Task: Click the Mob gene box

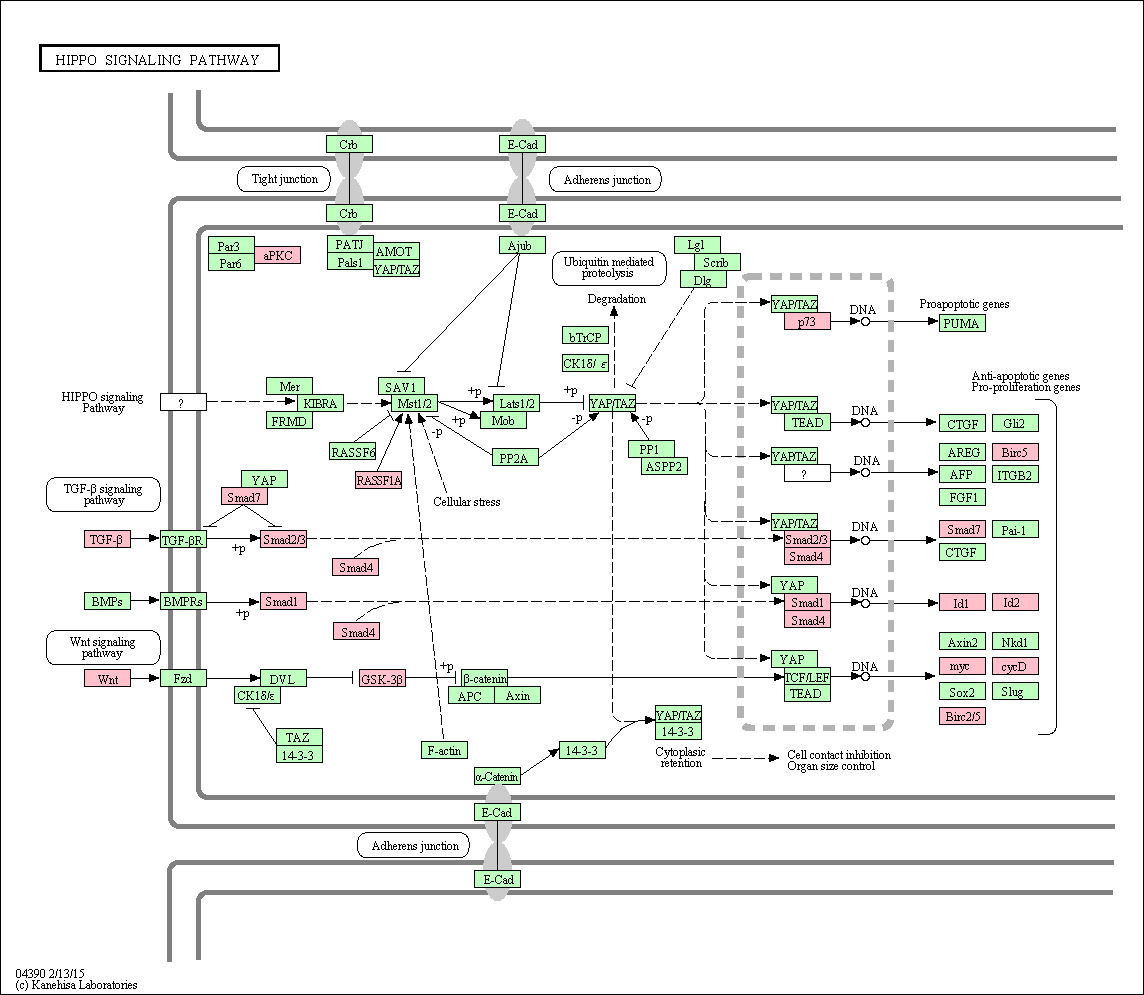Action: (503, 420)
